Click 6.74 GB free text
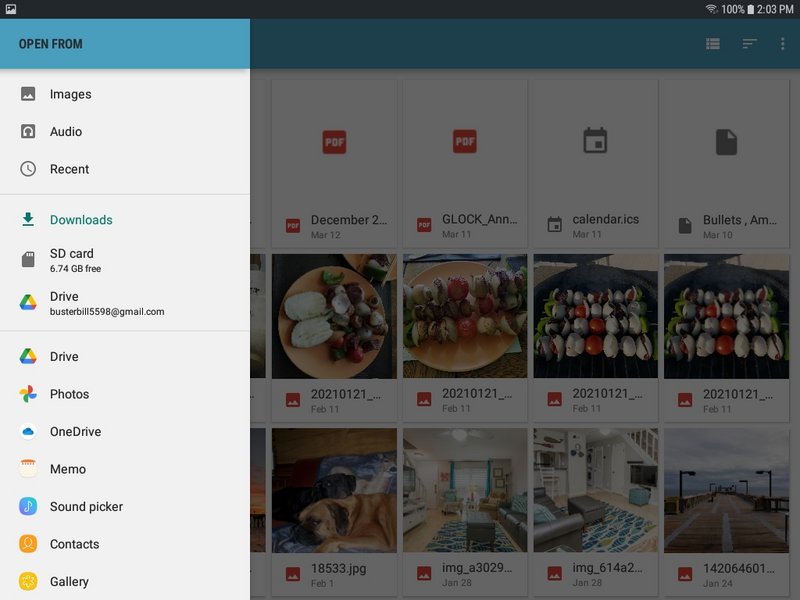 (x=76, y=268)
